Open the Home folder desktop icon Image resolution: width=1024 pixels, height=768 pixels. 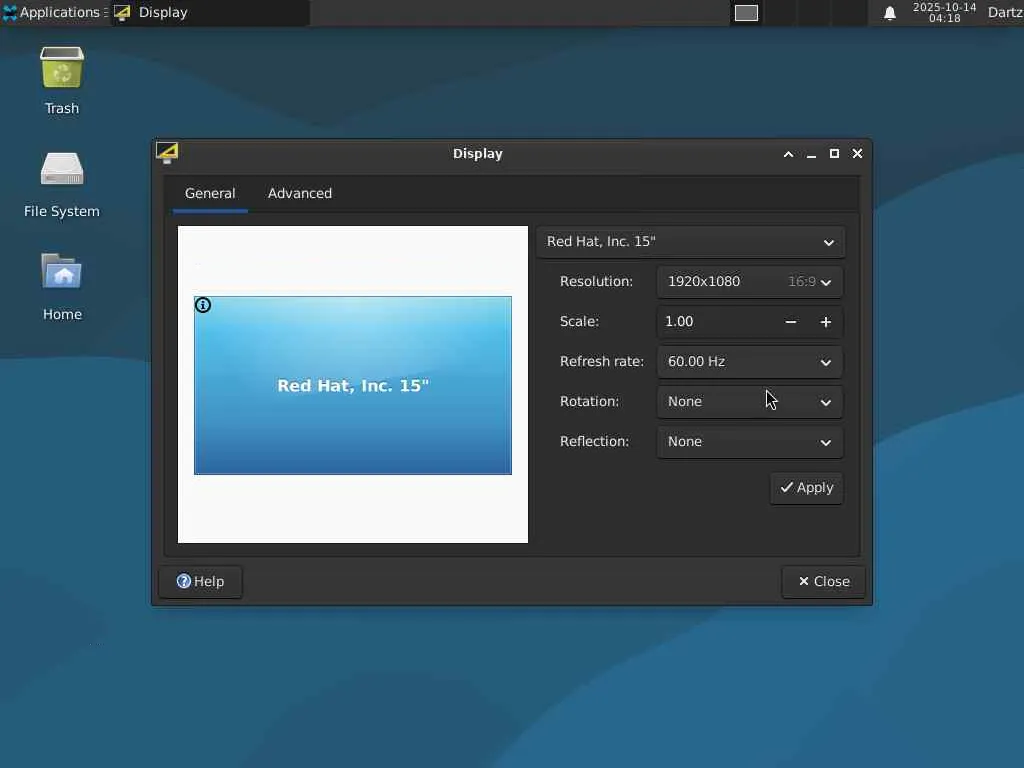(62, 272)
